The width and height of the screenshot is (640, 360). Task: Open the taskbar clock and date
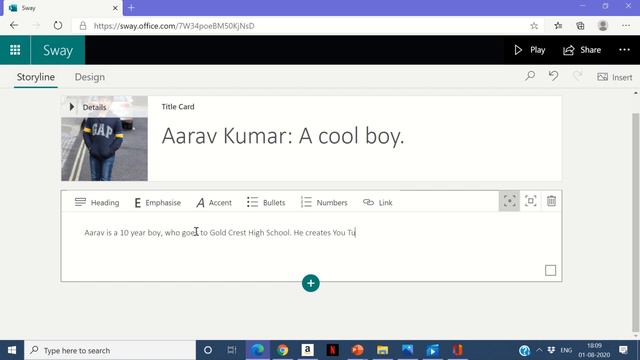point(594,350)
